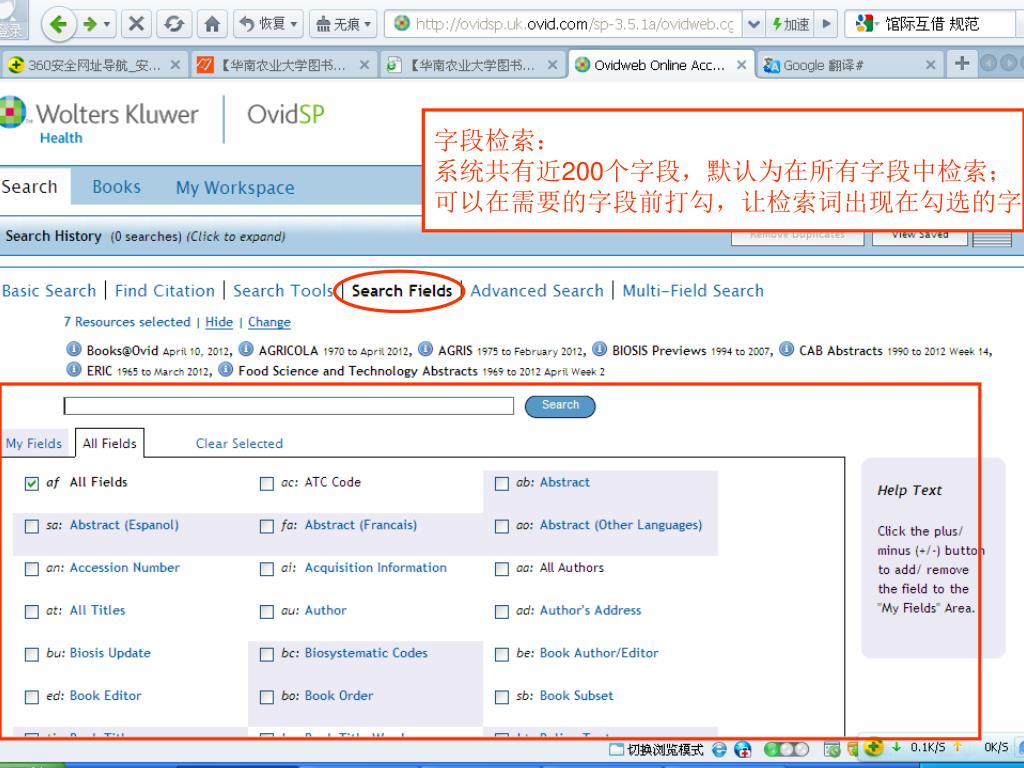This screenshot has width=1024, height=768.
Task: Show info for Books@Ovid resource
Action: coord(74,349)
